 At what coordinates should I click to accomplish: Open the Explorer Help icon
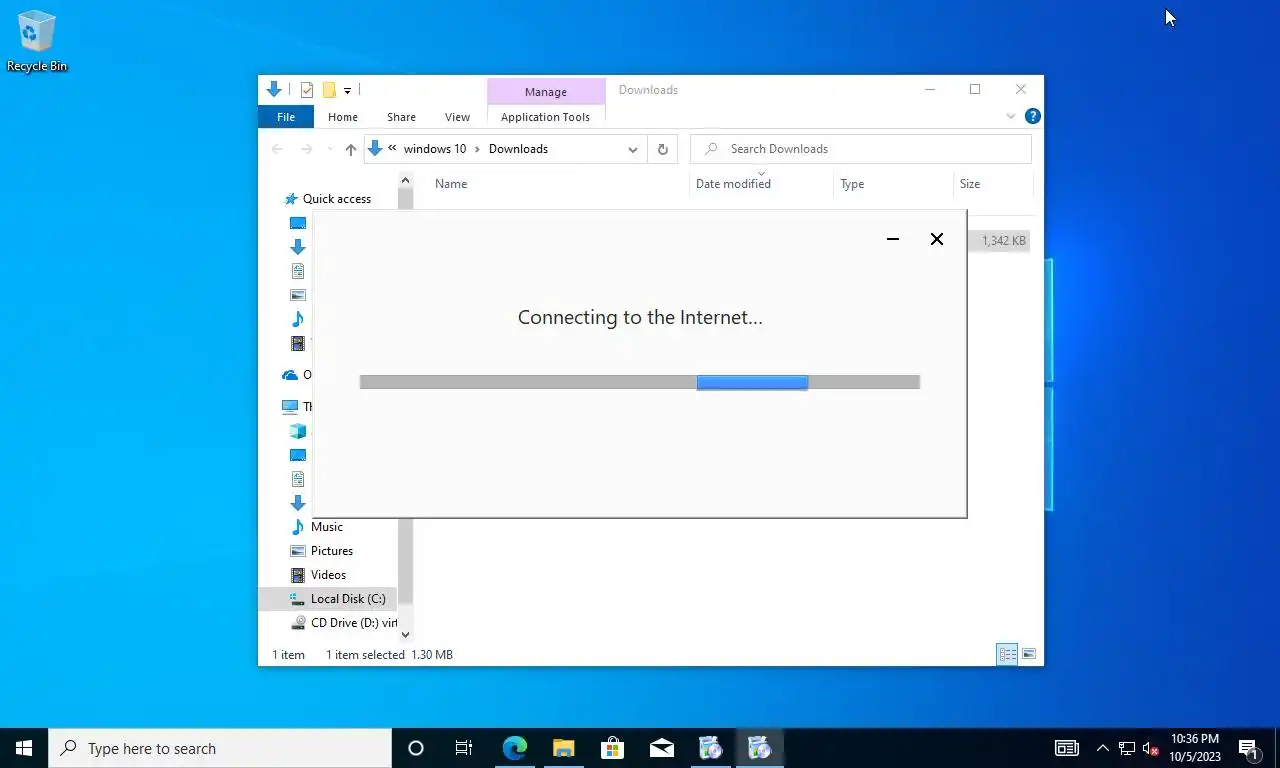(x=1033, y=117)
